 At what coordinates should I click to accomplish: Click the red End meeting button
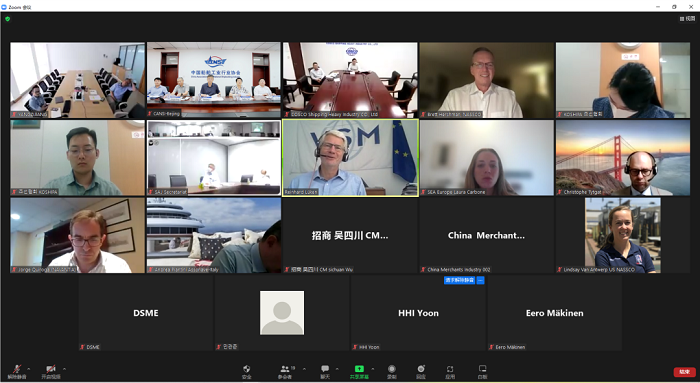pyautogui.click(x=684, y=372)
